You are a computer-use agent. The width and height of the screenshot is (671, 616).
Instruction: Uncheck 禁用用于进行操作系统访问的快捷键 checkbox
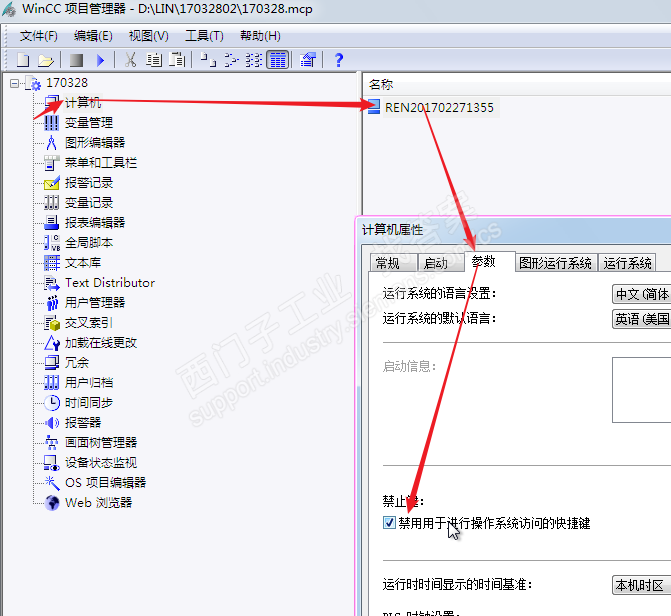pyautogui.click(x=389, y=523)
